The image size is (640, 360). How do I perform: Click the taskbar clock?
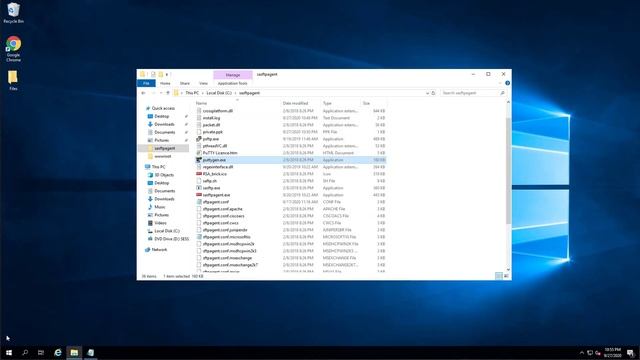pos(613,353)
